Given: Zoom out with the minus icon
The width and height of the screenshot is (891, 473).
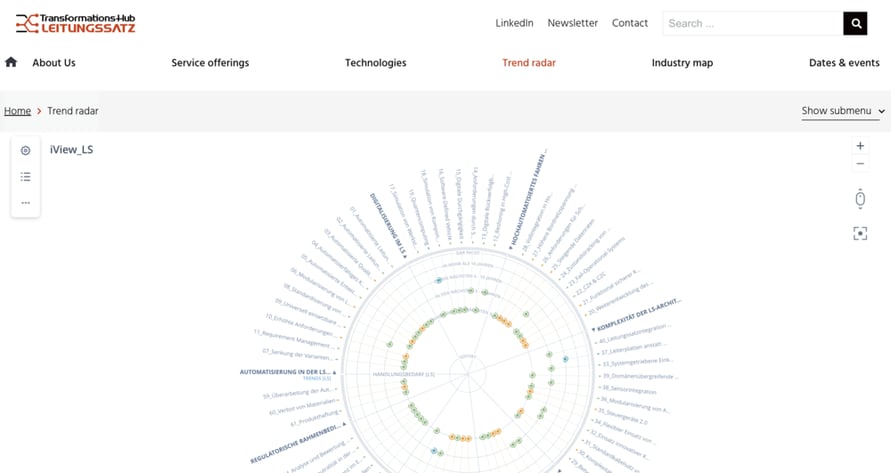Looking at the screenshot, I should click(860, 164).
